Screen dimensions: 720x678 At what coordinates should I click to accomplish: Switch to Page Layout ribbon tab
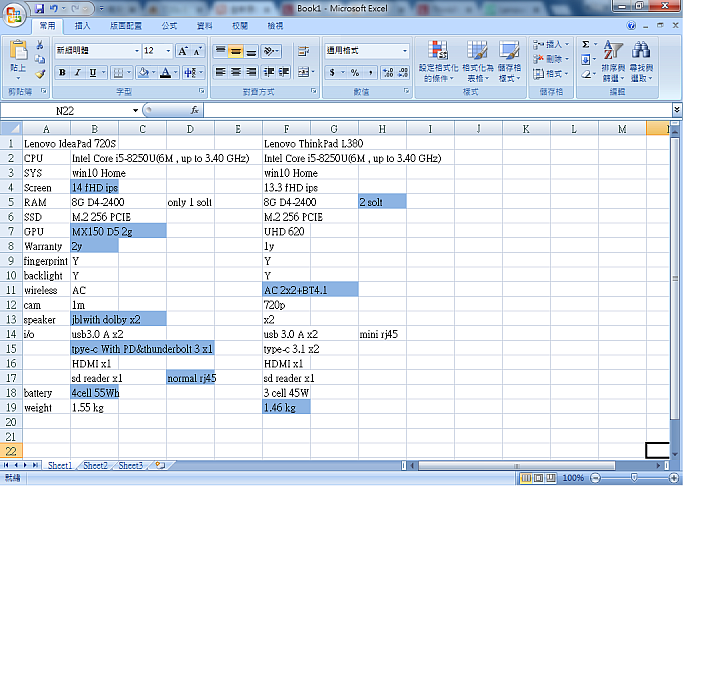click(x=126, y=26)
